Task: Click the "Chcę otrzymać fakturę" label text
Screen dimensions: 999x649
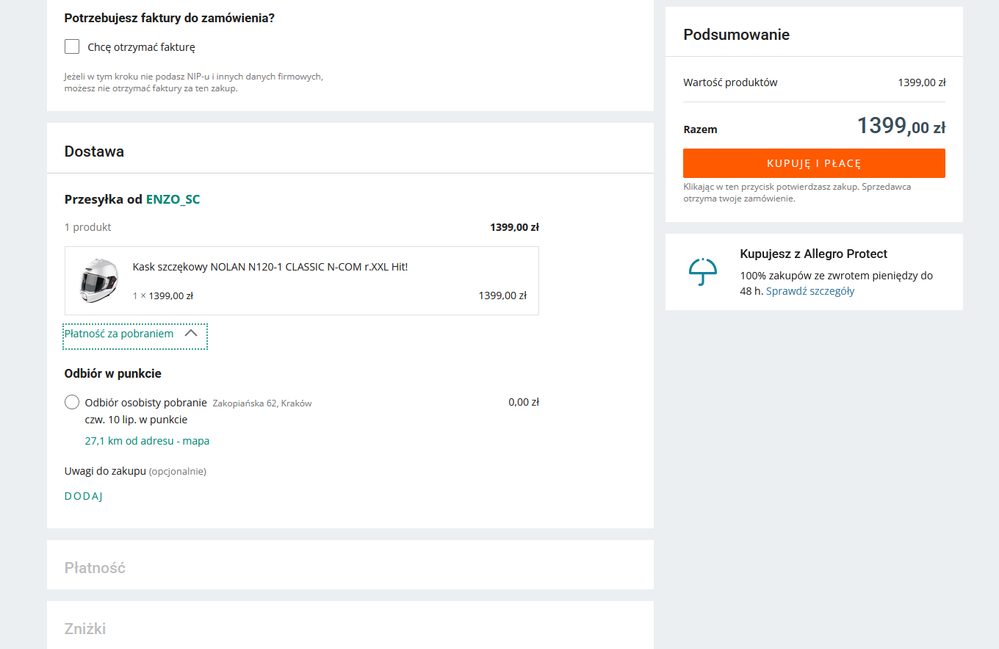Action: [x=141, y=47]
